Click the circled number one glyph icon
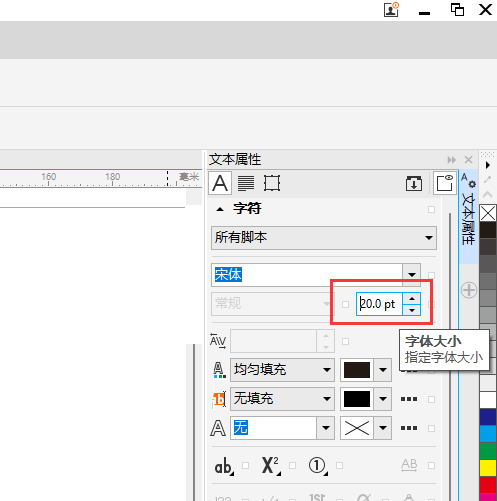Screen dimensions: 497x501 tap(317, 466)
